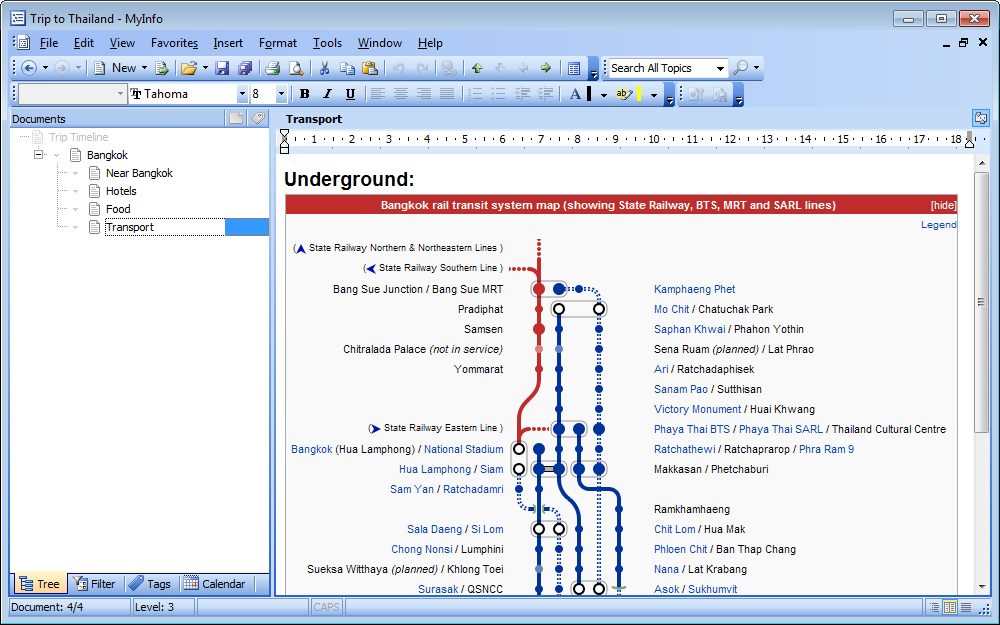
Task: Click tag icon in Documents header
Action: tap(258, 118)
